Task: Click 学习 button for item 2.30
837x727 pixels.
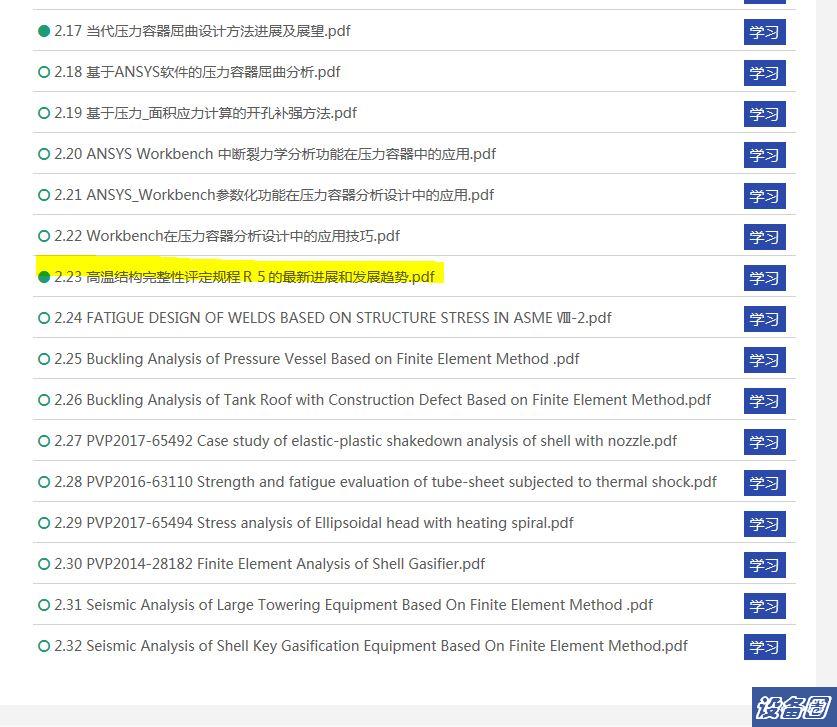Action: pos(764,565)
